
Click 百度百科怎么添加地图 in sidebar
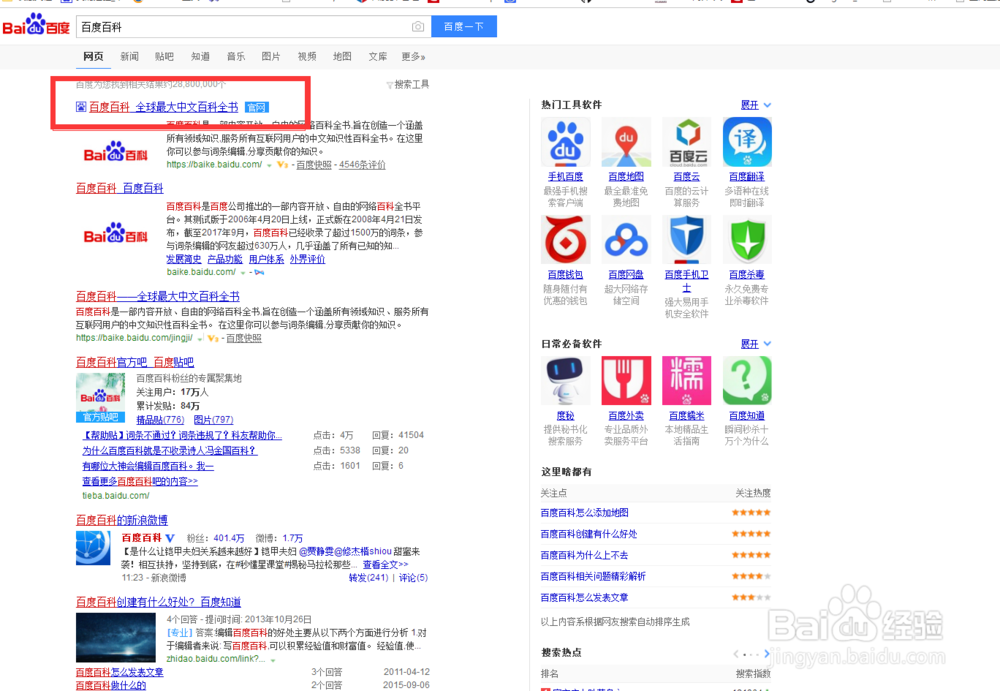coord(584,513)
